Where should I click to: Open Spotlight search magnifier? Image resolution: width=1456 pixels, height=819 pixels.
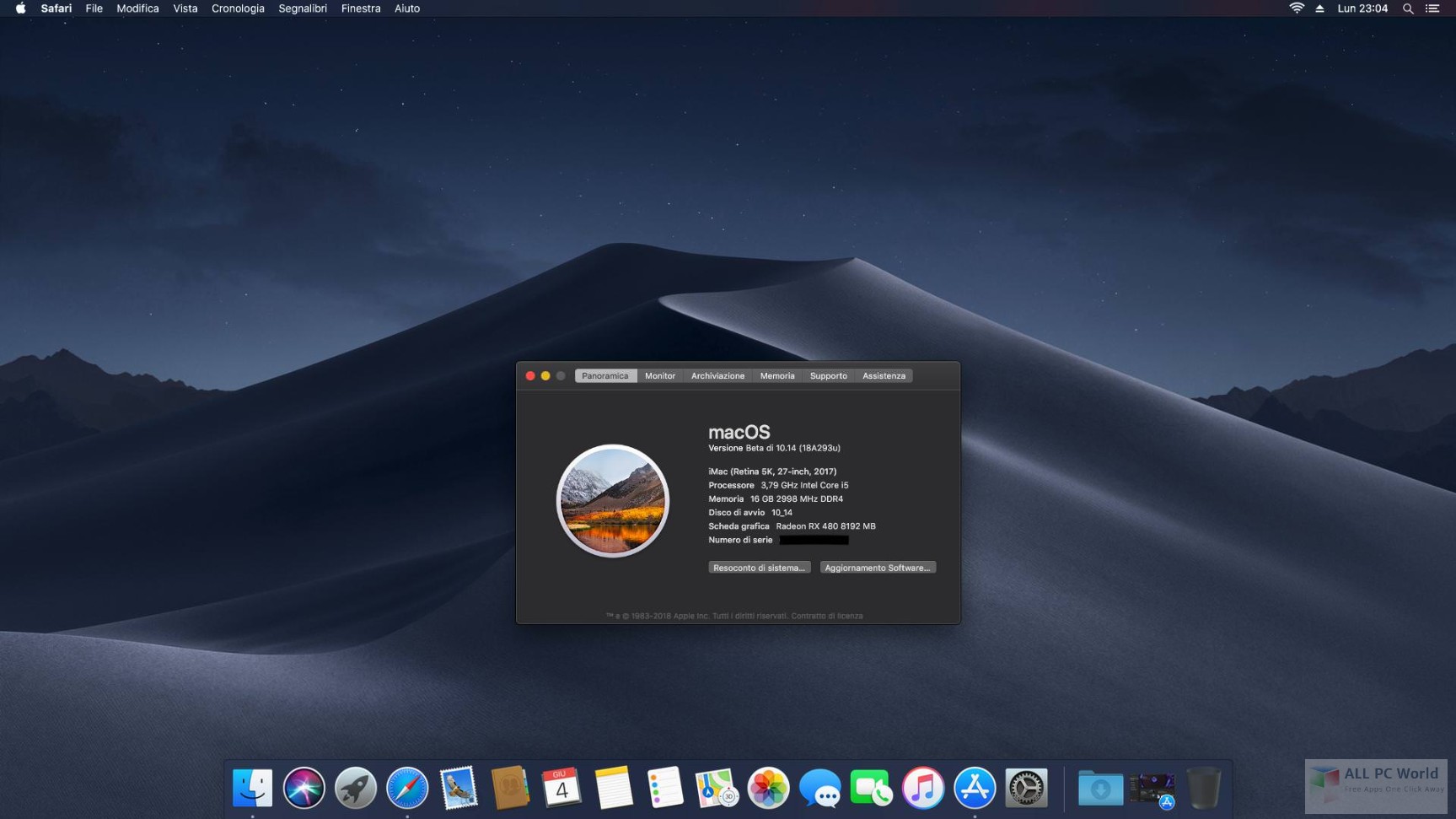(x=1408, y=8)
